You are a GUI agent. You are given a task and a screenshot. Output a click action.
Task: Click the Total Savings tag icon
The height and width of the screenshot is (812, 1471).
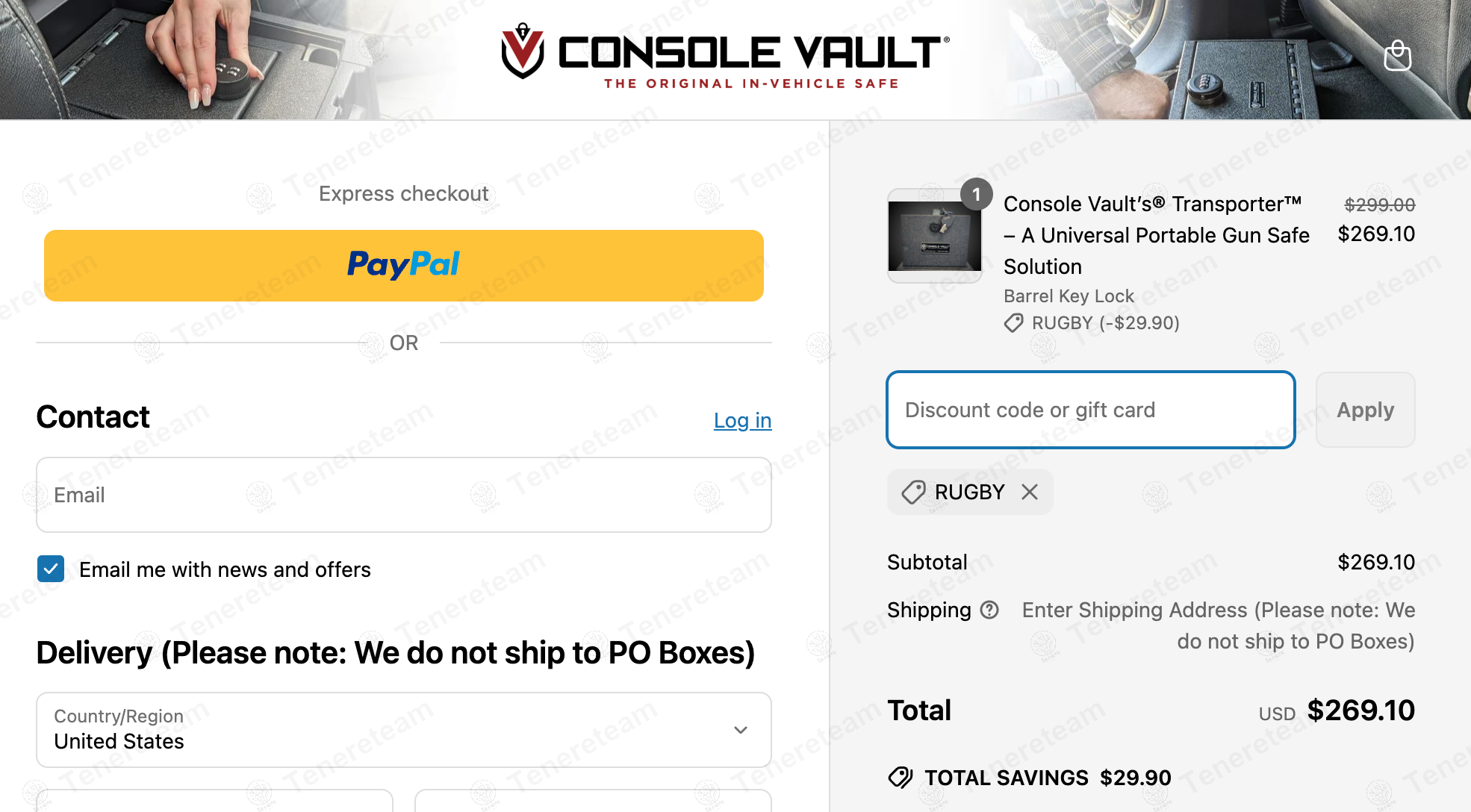tap(901, 778)
